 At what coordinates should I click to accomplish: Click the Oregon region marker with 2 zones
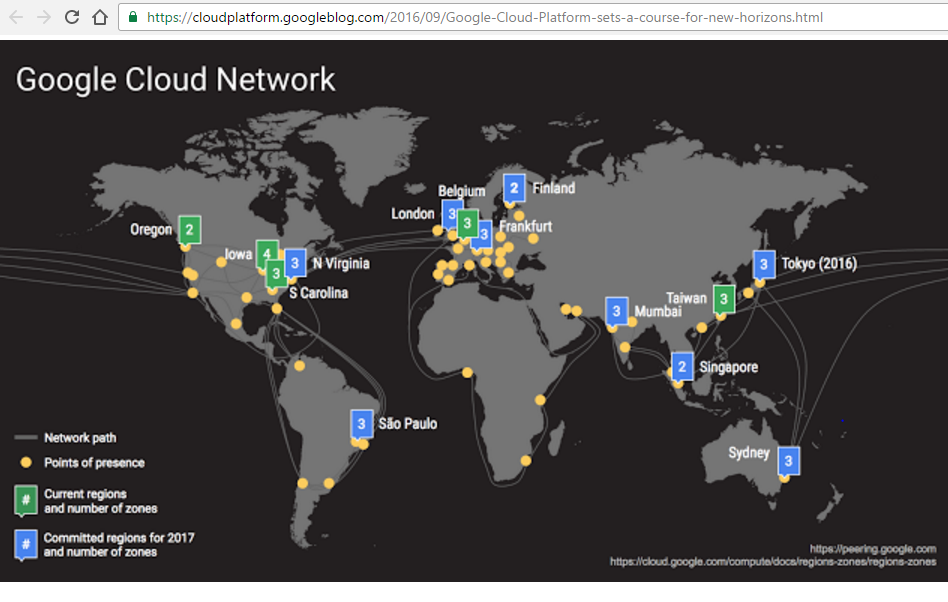(189, 230)
